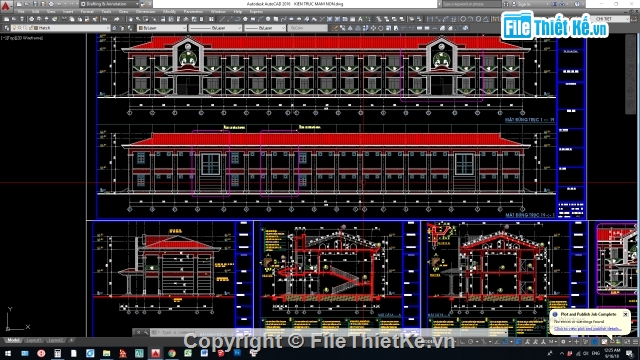Click the Save icon in quick access toolbar
The width and height of the screenshot is (640, 360).
(x=35, y=4)
